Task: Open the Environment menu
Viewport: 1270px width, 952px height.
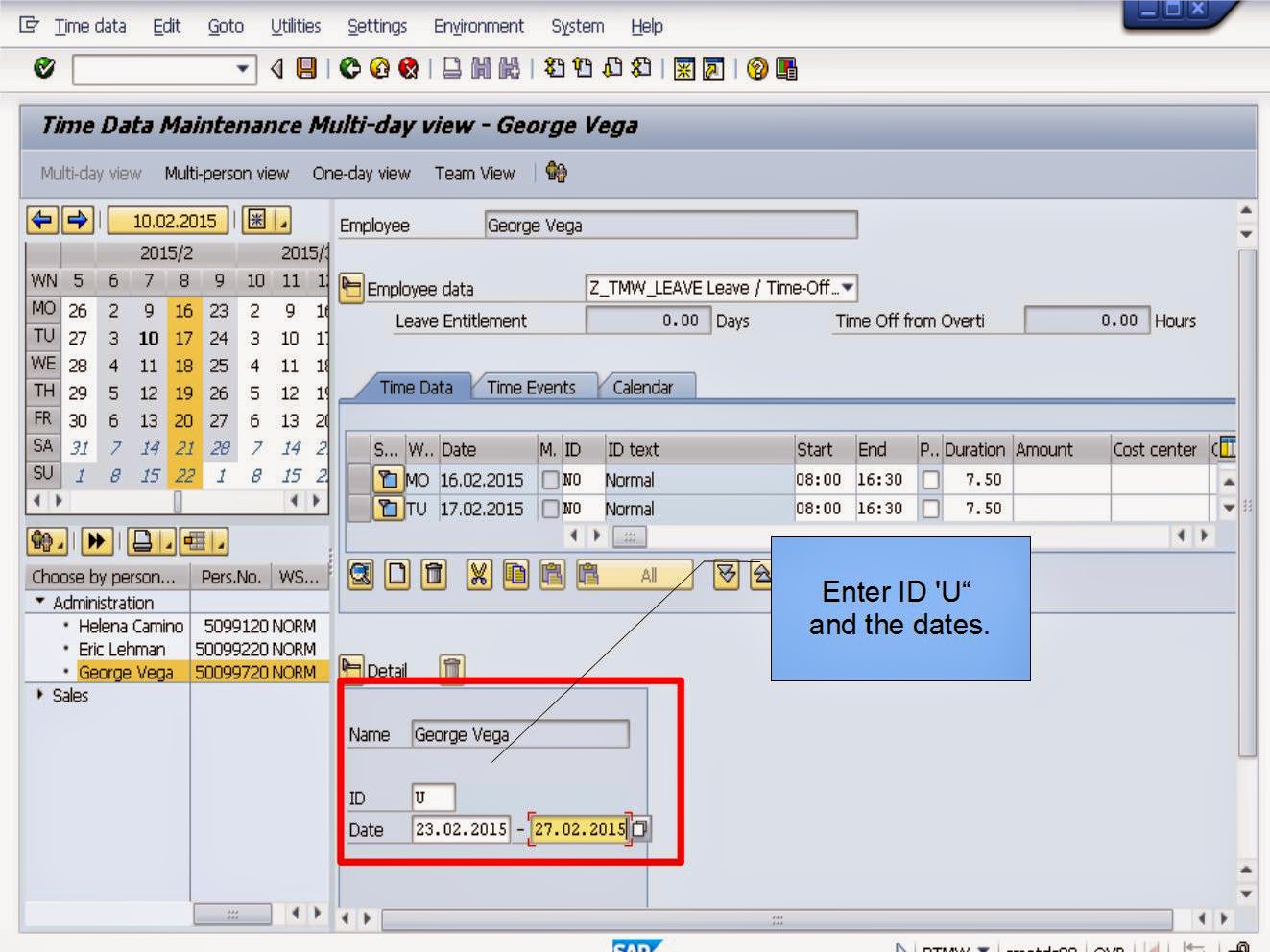Action: click(478, 26)
